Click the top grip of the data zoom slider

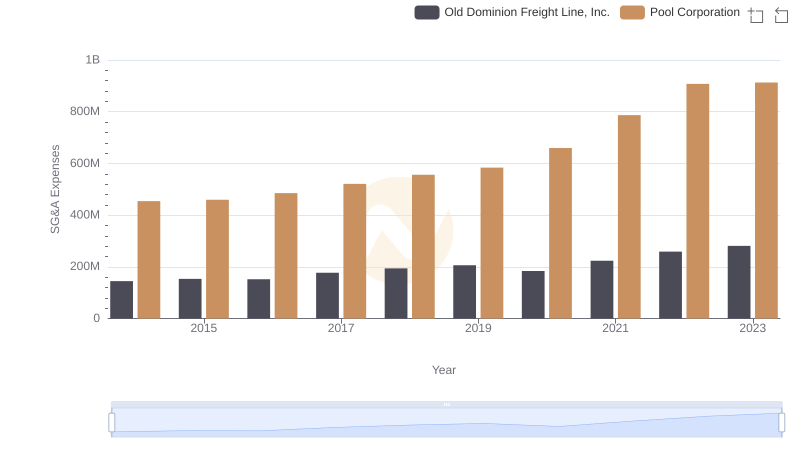pyautogui.click(x=446, y=404)
